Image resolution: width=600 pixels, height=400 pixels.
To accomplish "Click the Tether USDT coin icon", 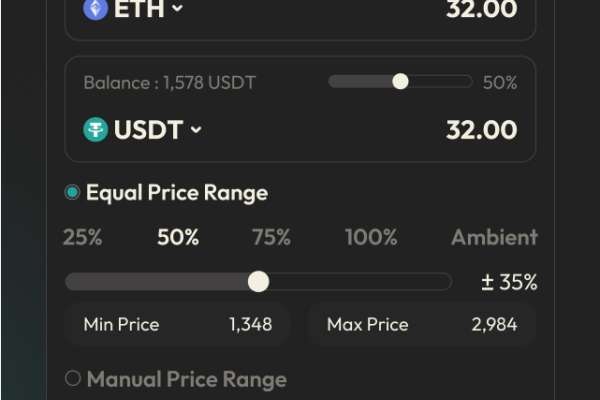I will (96, 129).
